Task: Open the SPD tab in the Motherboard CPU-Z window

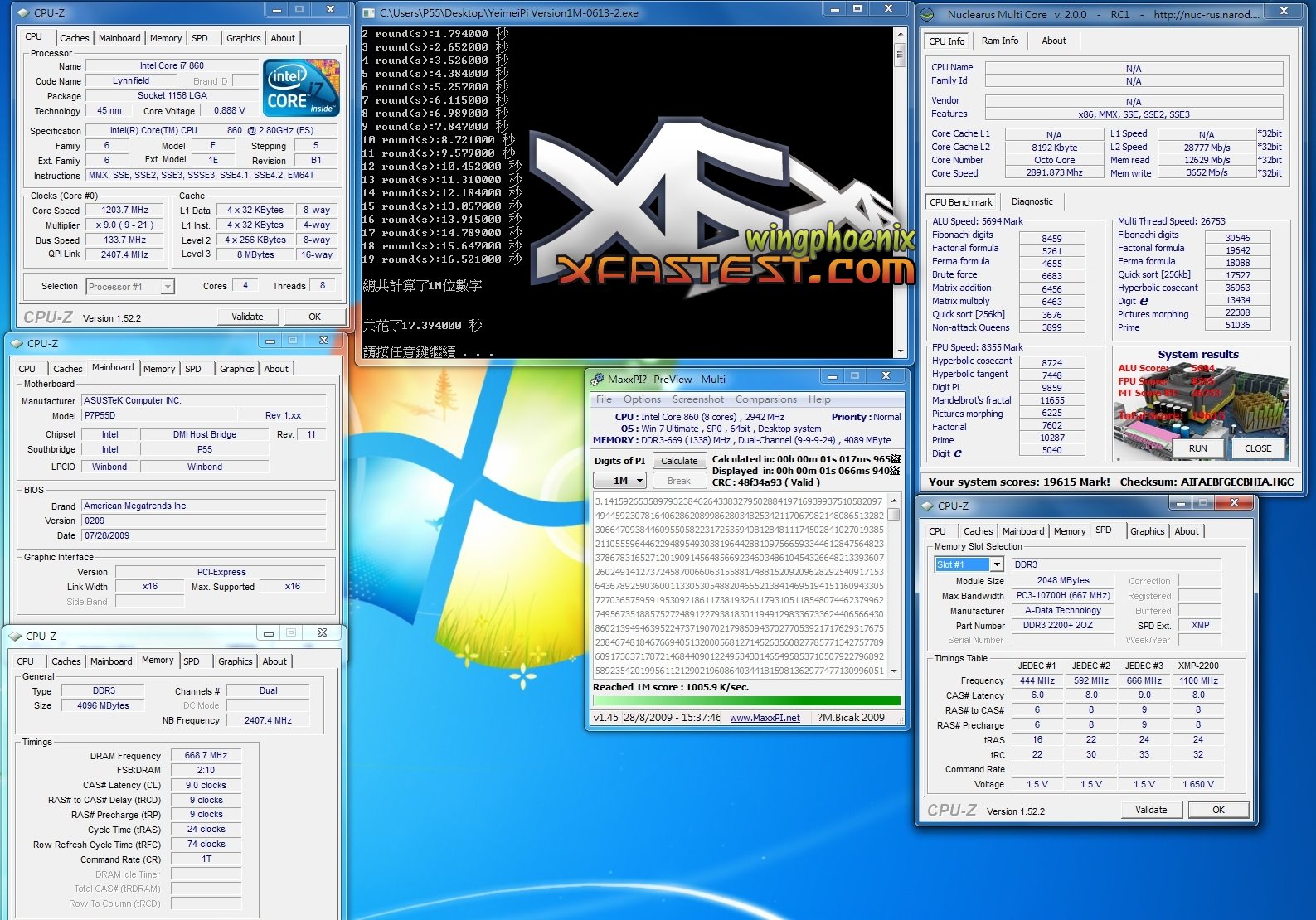Action: [x=193, y=369]
